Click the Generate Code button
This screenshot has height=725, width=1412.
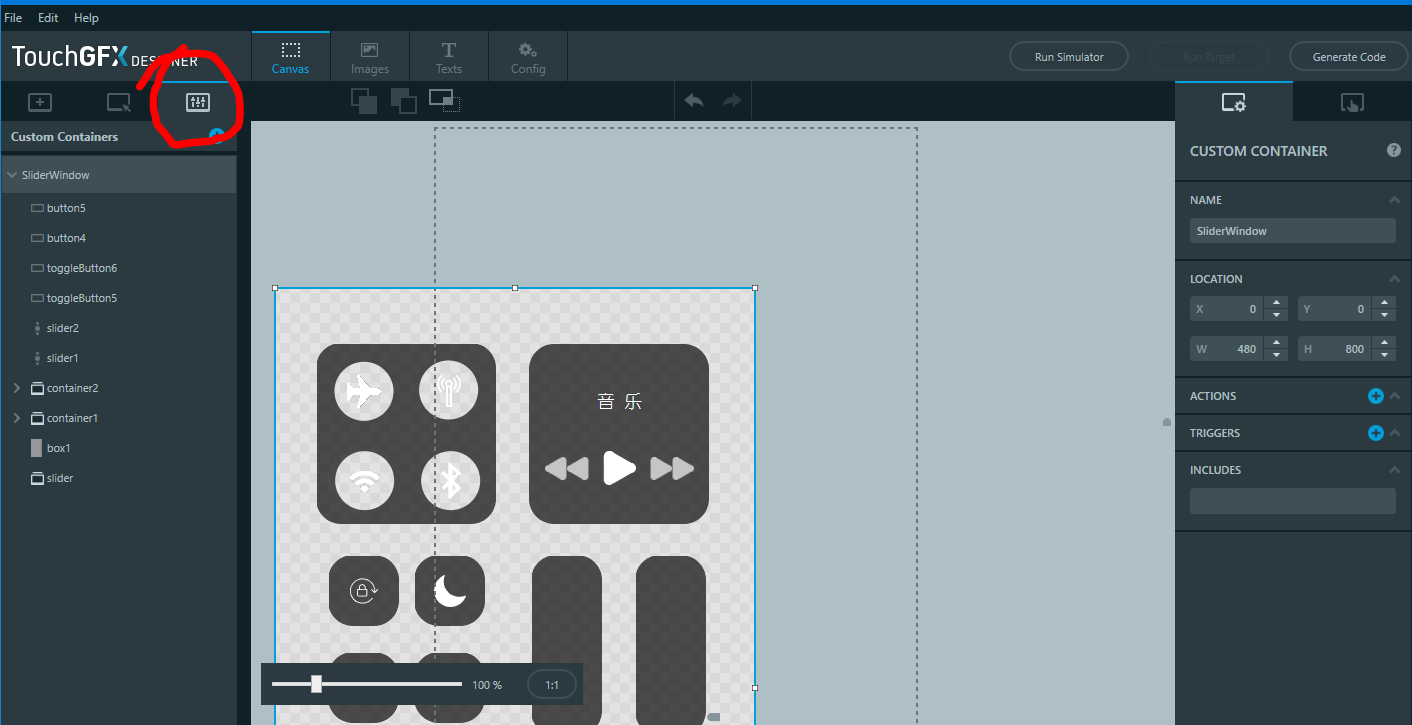(x=1348, y=56)
